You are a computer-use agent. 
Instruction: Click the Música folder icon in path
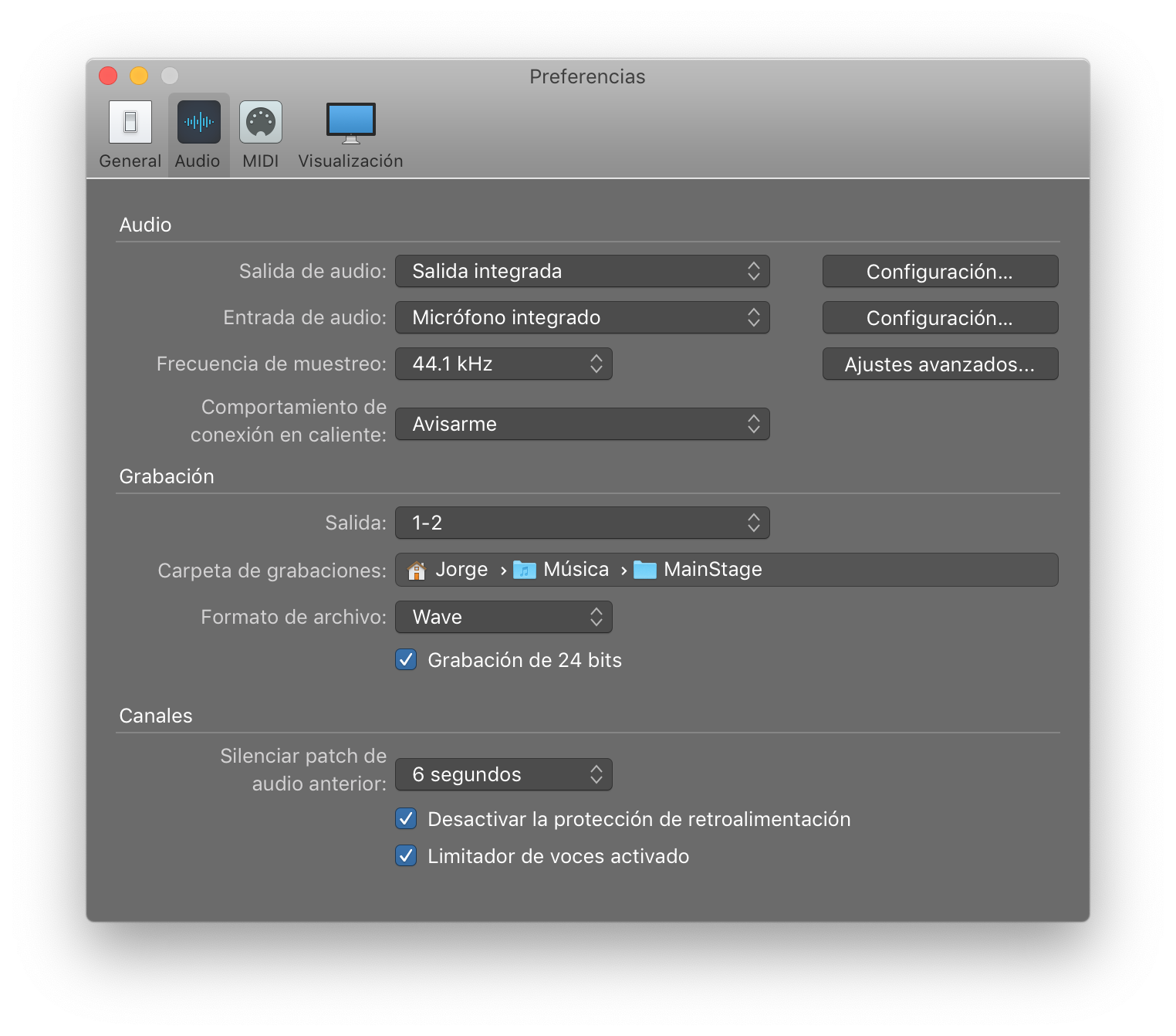(525, 570)
